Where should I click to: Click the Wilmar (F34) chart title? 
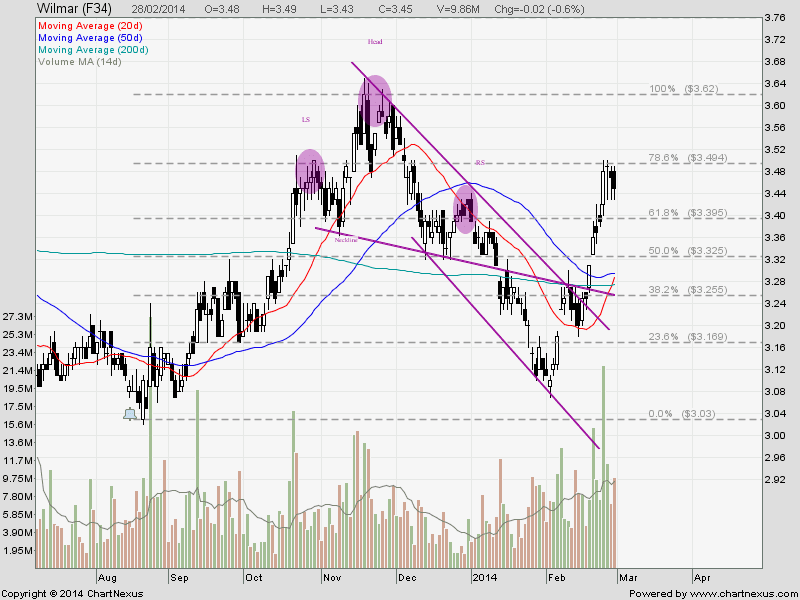pos(74,9)
